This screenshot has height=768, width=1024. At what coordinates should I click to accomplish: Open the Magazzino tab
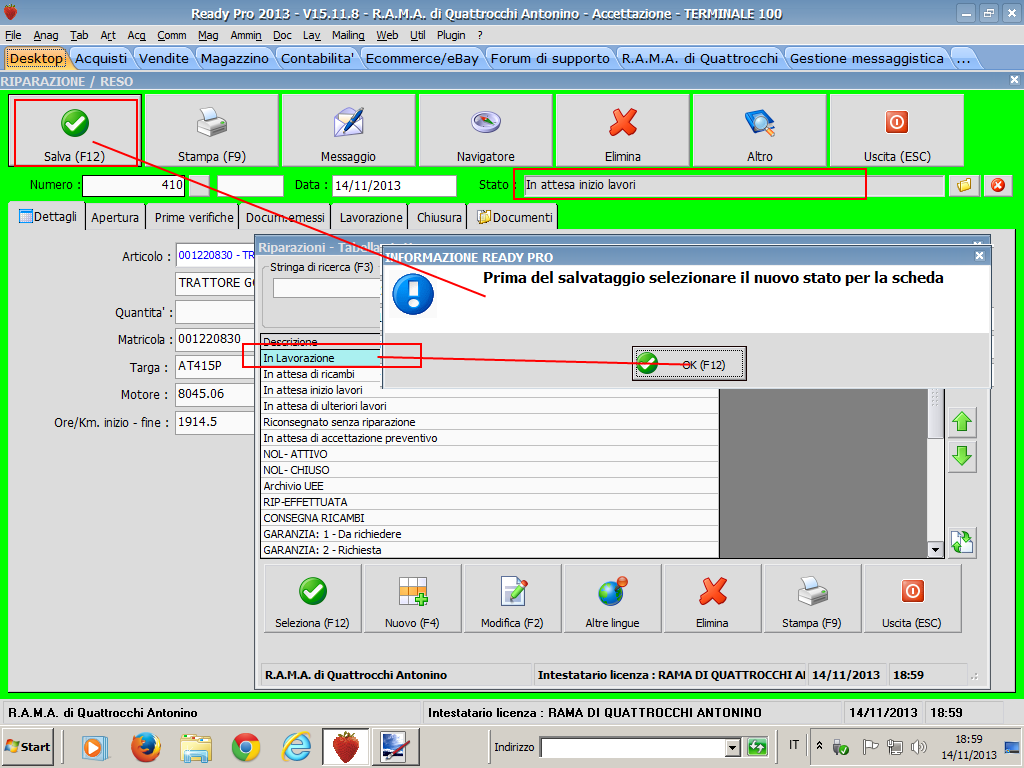point(234,59)
